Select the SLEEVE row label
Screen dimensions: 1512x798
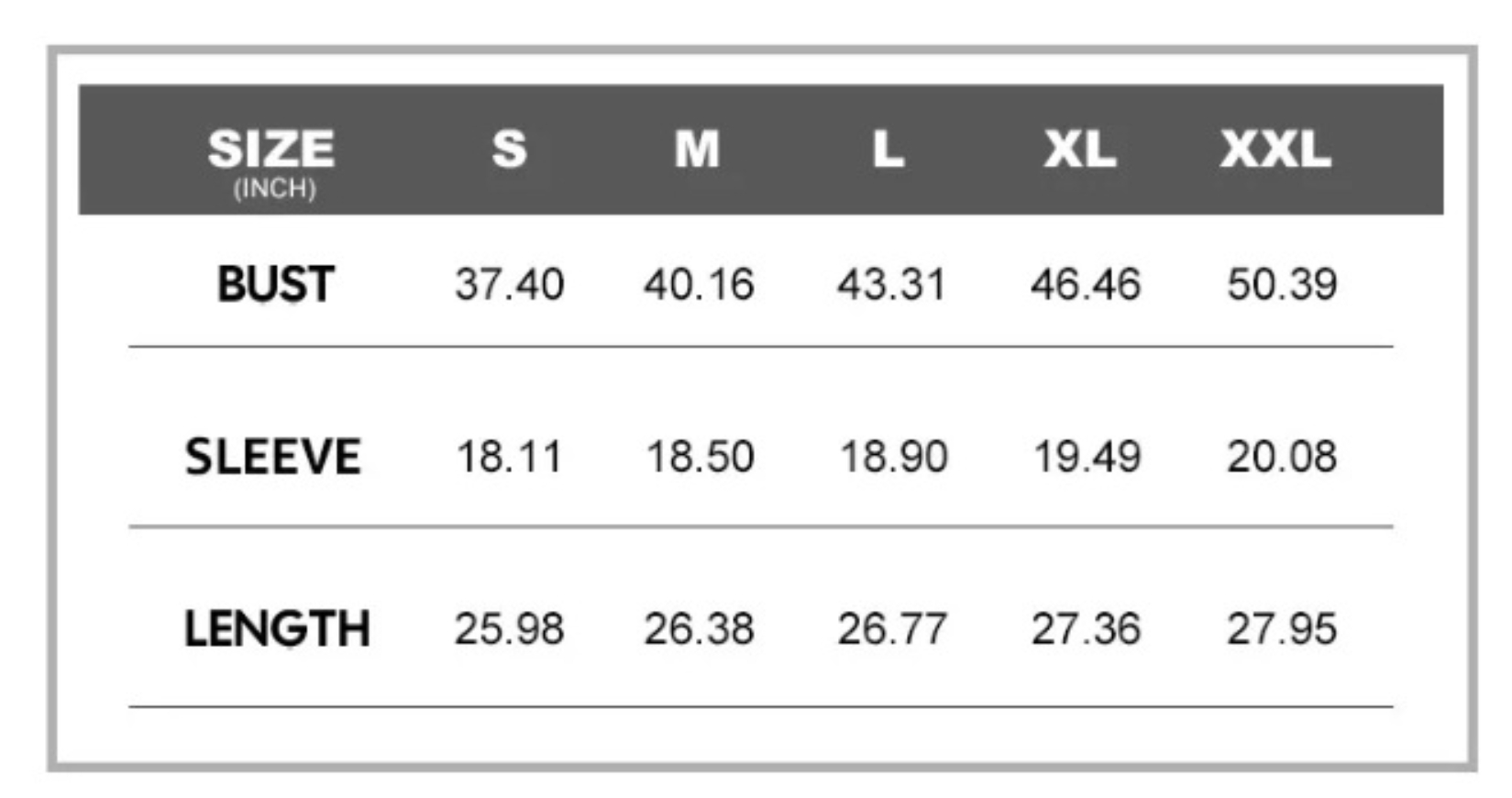click(x=273, y=456)
